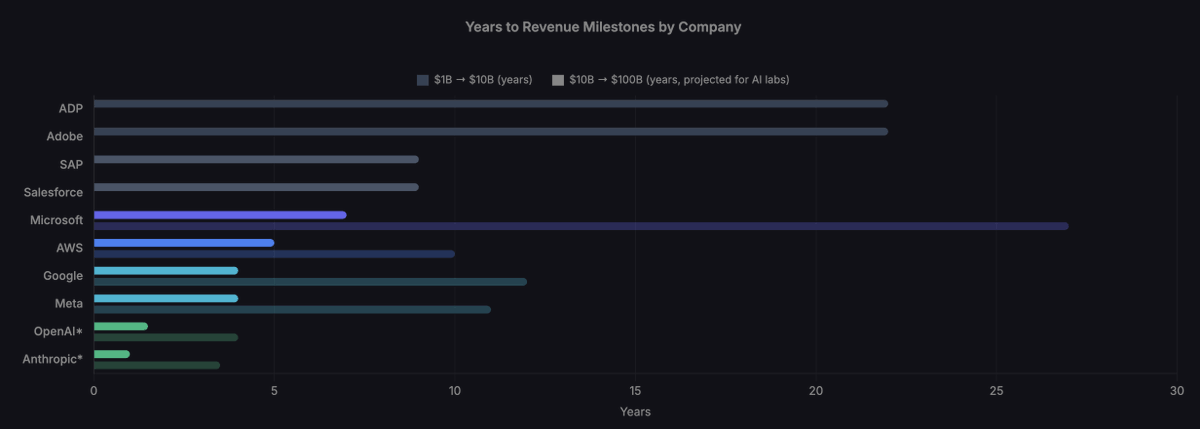1200x429 pixels.
Task: Click the Google axis label
Action: click(x=63, y=276)
